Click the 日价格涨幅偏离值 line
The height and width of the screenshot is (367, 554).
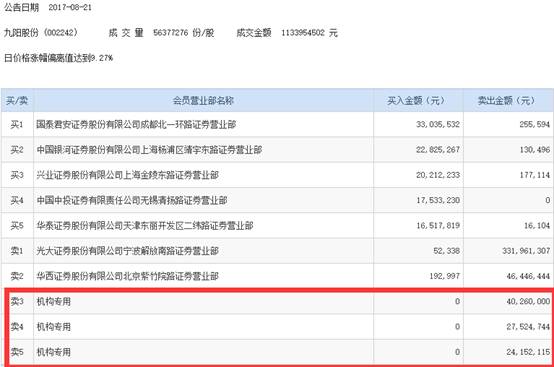[58, 58]
